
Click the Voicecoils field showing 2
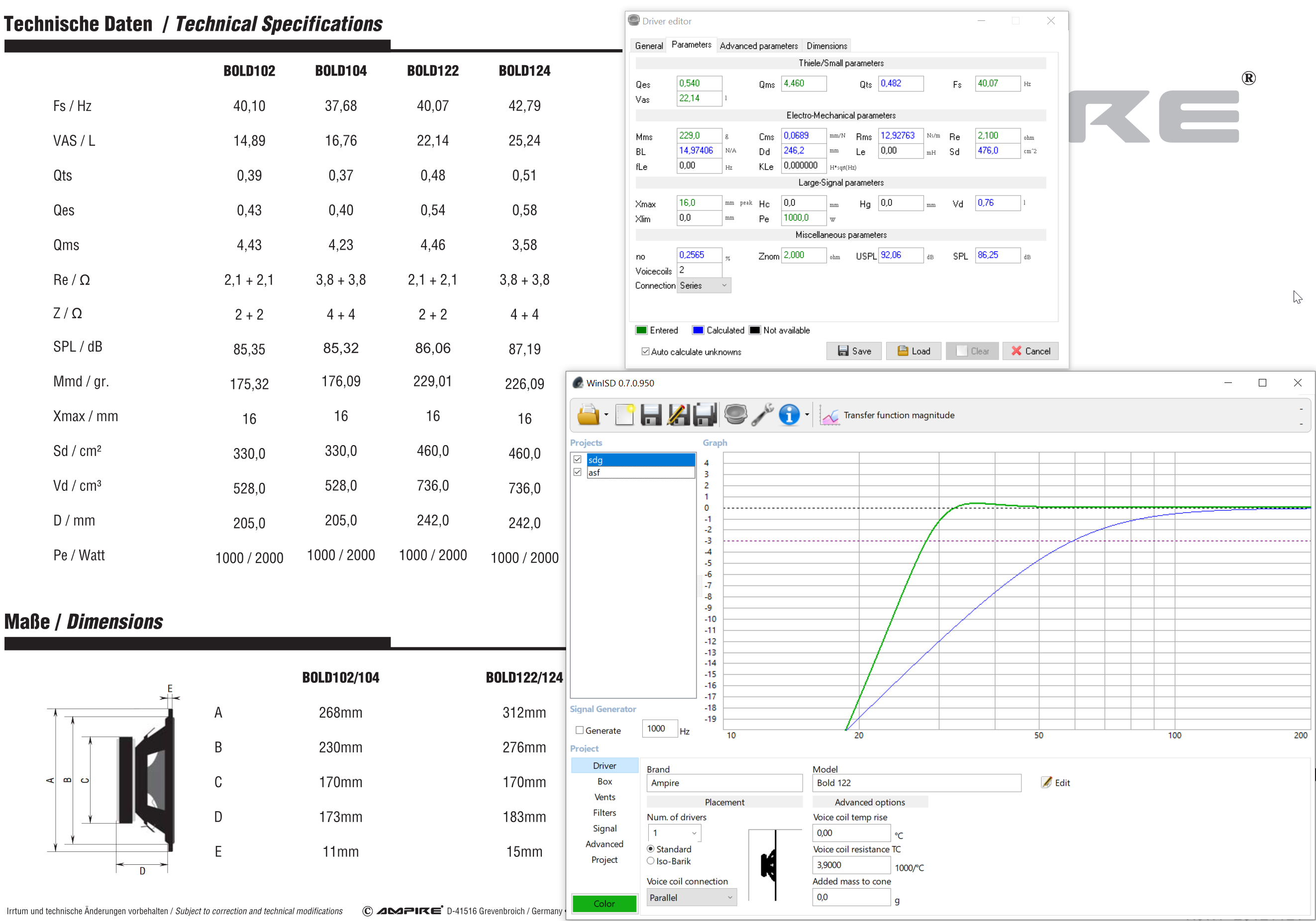click(x=699, y=271)
